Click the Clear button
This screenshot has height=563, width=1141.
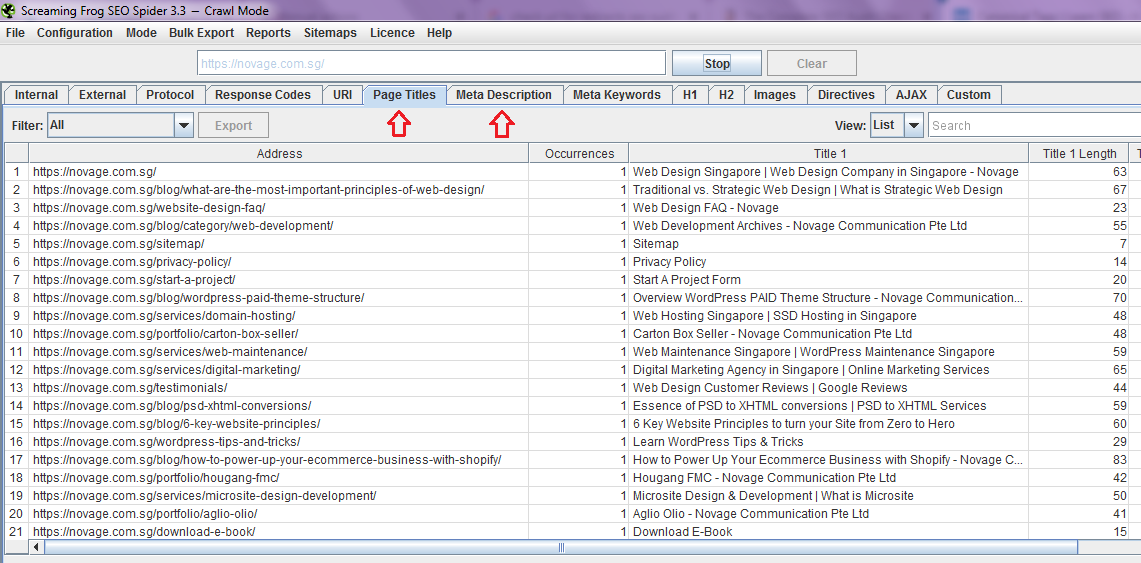coord(812,63)
